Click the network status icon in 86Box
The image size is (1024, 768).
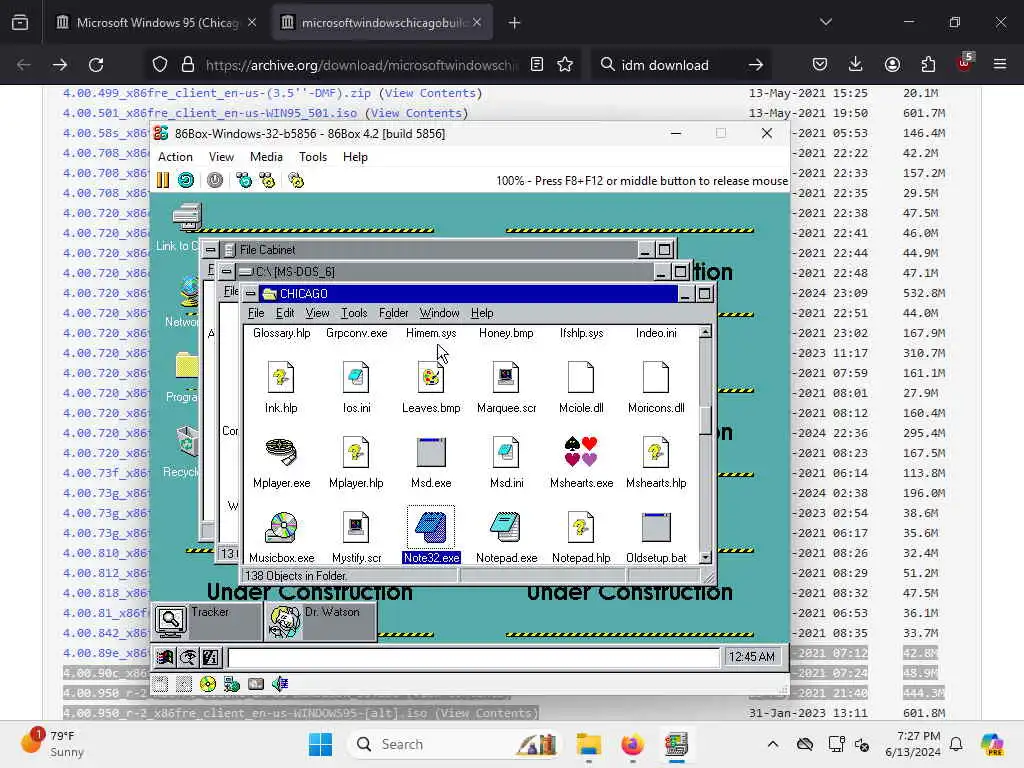tap(232, 684)
